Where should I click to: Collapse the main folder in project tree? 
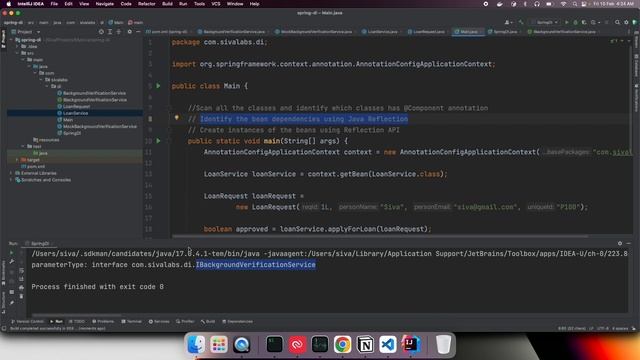[x=23, y=60]
